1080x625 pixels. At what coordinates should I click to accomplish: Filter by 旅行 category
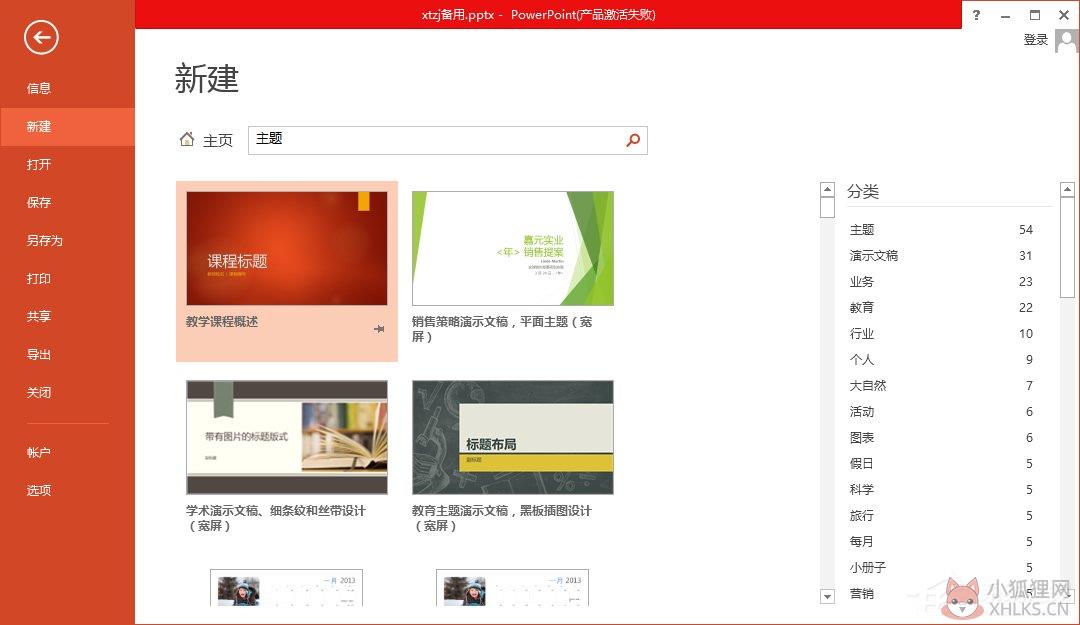[941, 515]
